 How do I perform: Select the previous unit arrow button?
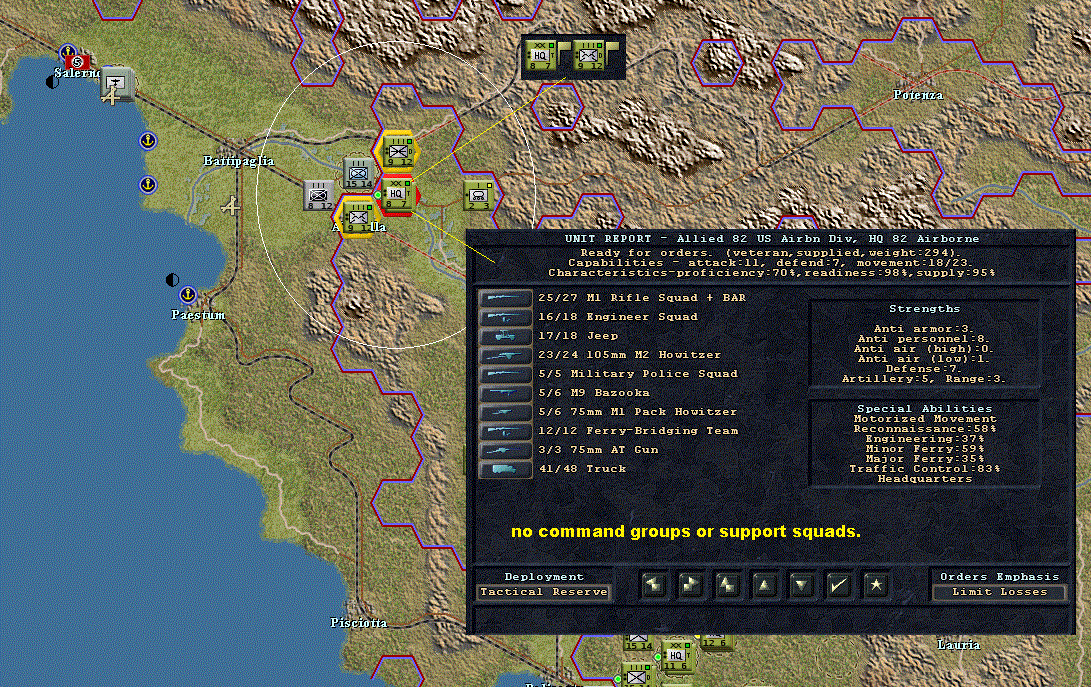[654, 585]
